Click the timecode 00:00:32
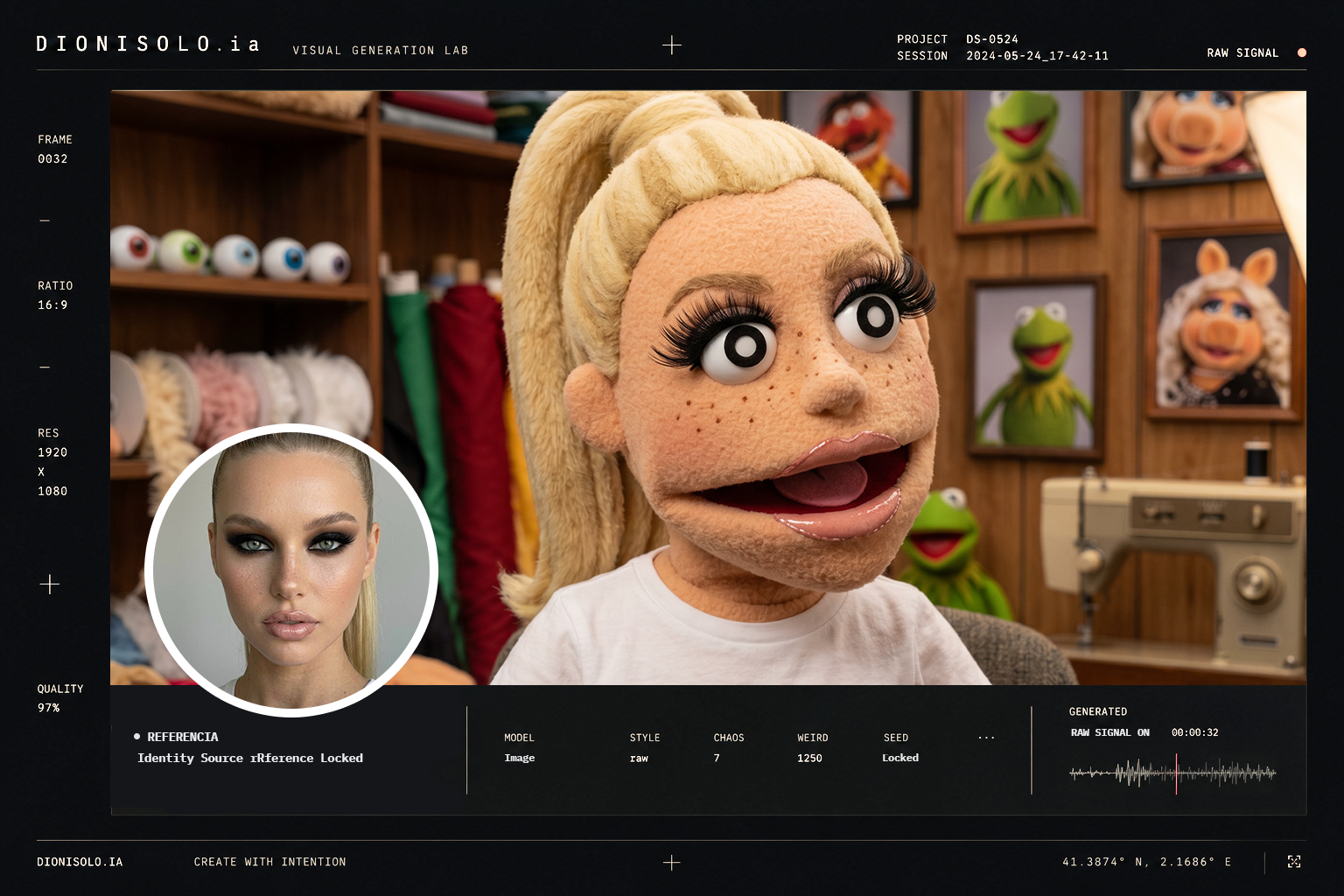 [x=1195, y=732]
